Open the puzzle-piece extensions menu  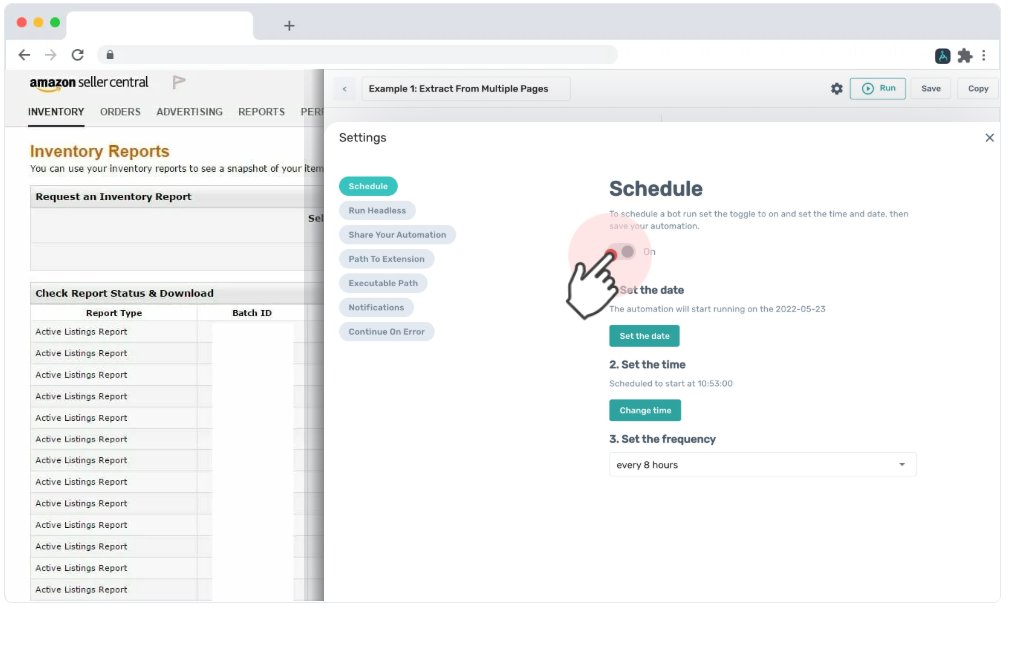[964, 56]
